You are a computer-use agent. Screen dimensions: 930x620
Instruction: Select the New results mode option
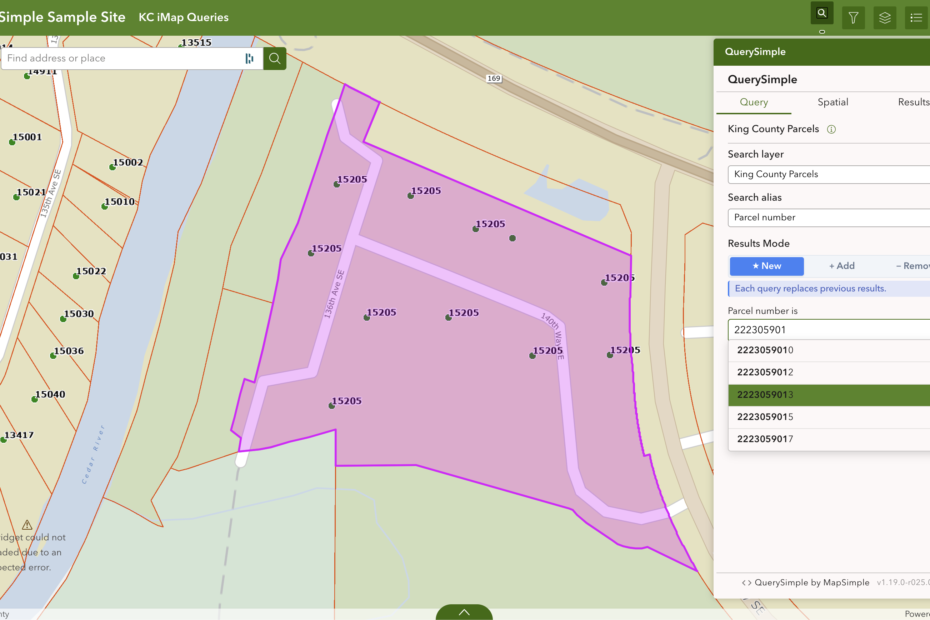[766, 266]
